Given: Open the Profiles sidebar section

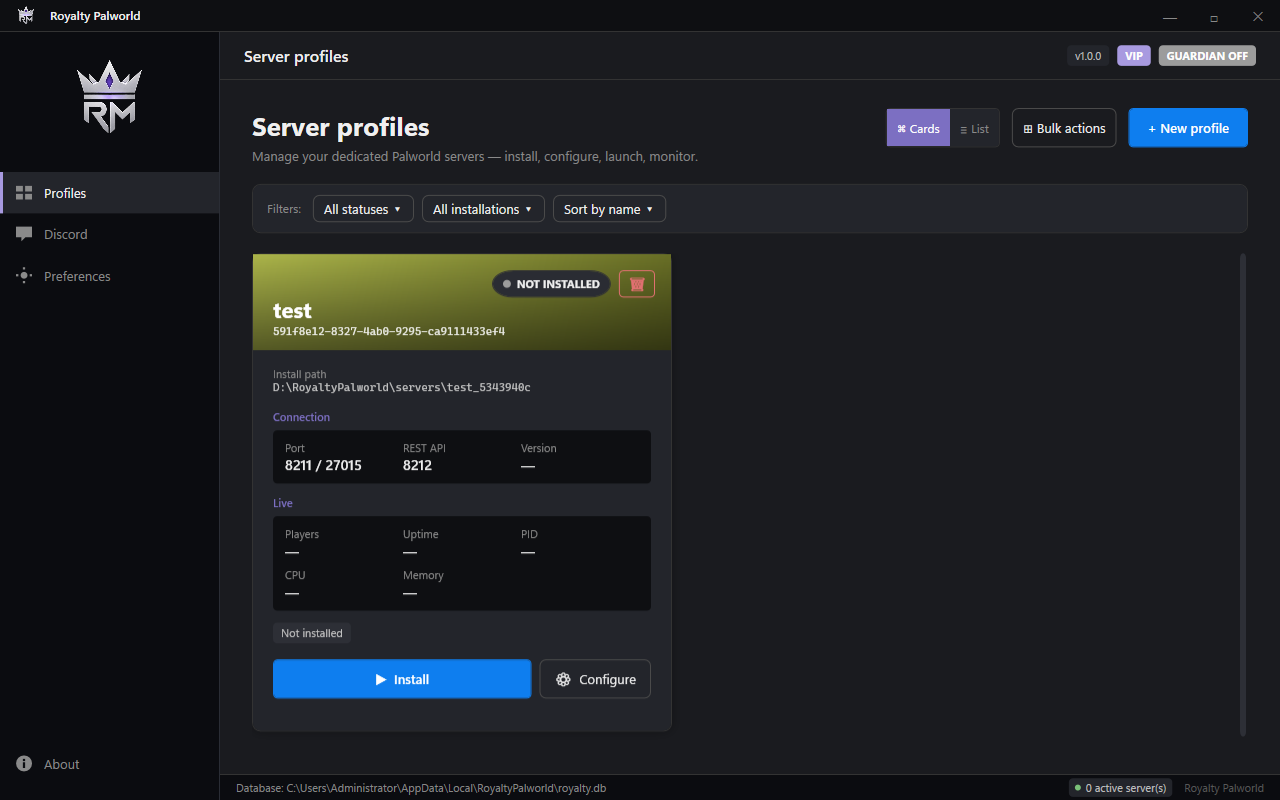Looking at the screenshot, I should tap(110, 193).
